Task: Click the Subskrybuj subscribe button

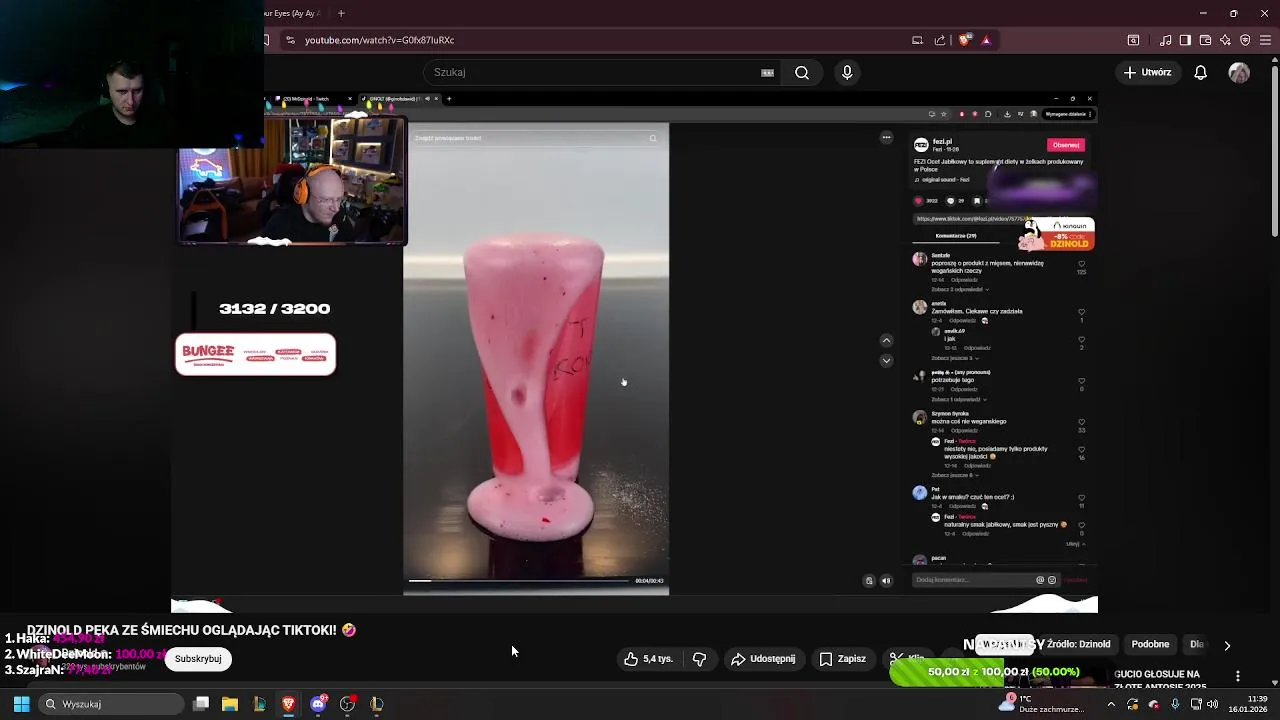Action: tap(198, 659)
